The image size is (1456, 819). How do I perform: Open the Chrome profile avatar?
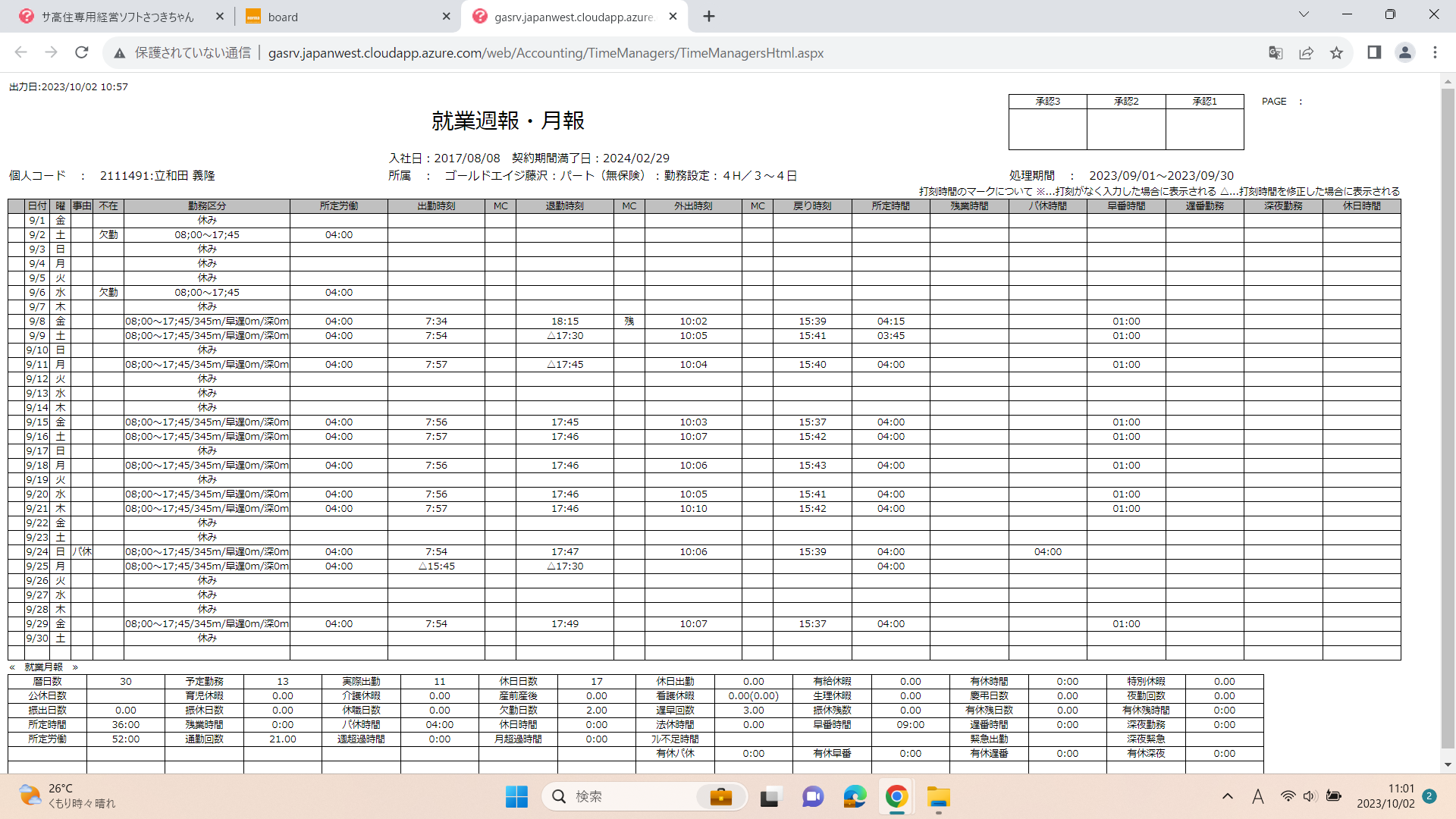(1404, 52)
